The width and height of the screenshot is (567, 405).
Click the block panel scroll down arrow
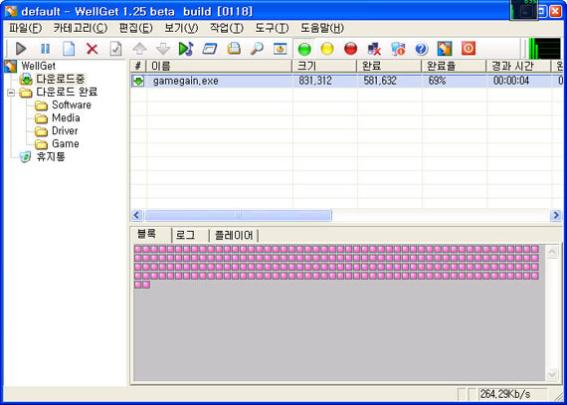(x=552, y=374)
